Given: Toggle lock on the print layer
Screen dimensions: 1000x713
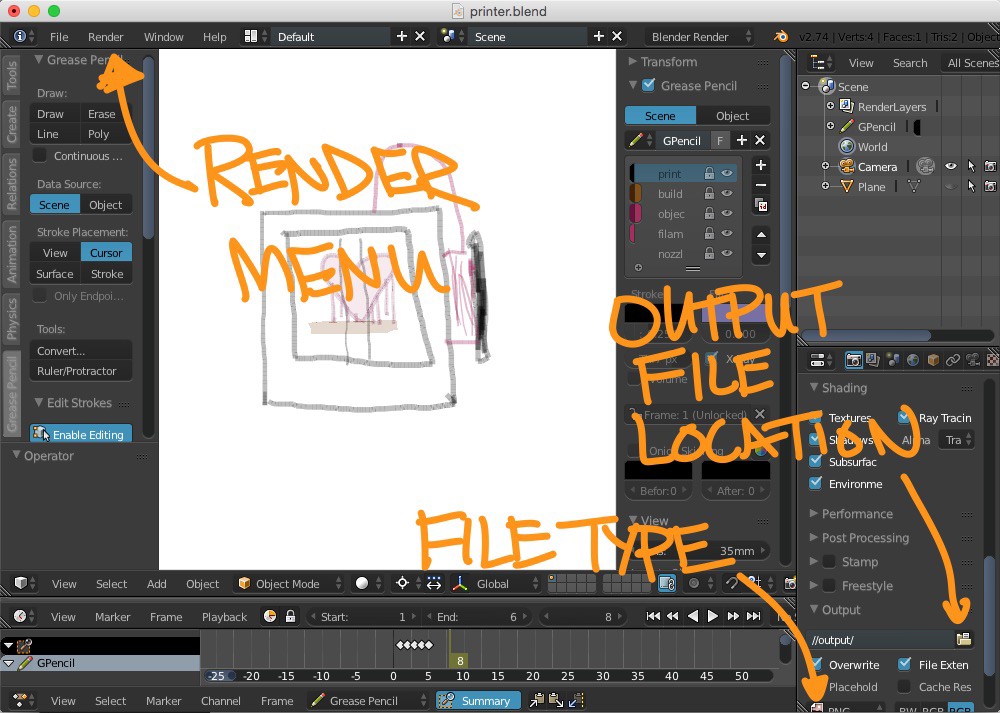Looking at the screenshot, I should tap(709, 173).
